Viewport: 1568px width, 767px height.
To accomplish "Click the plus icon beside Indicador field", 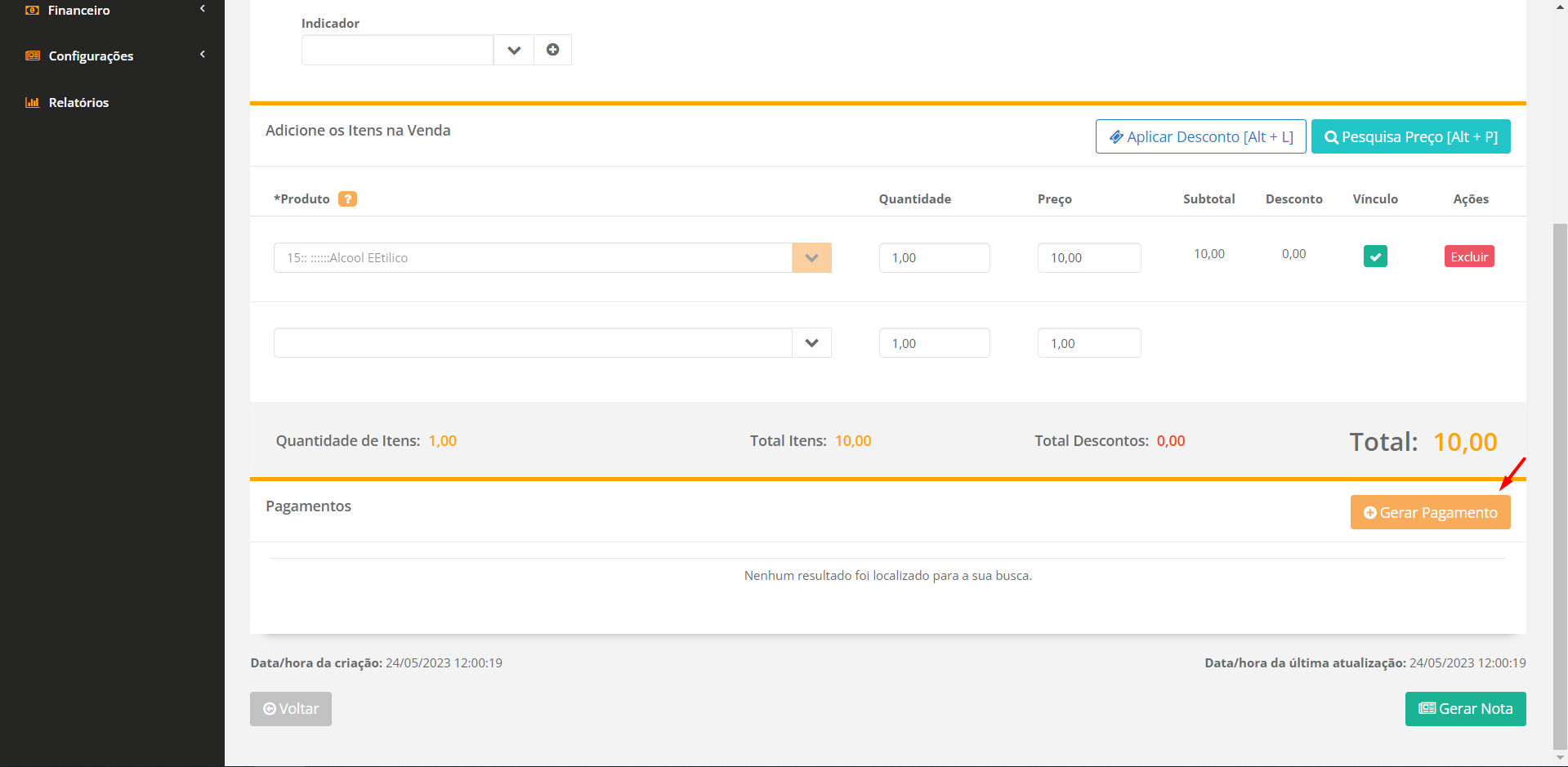I will (x=552, y=50).
